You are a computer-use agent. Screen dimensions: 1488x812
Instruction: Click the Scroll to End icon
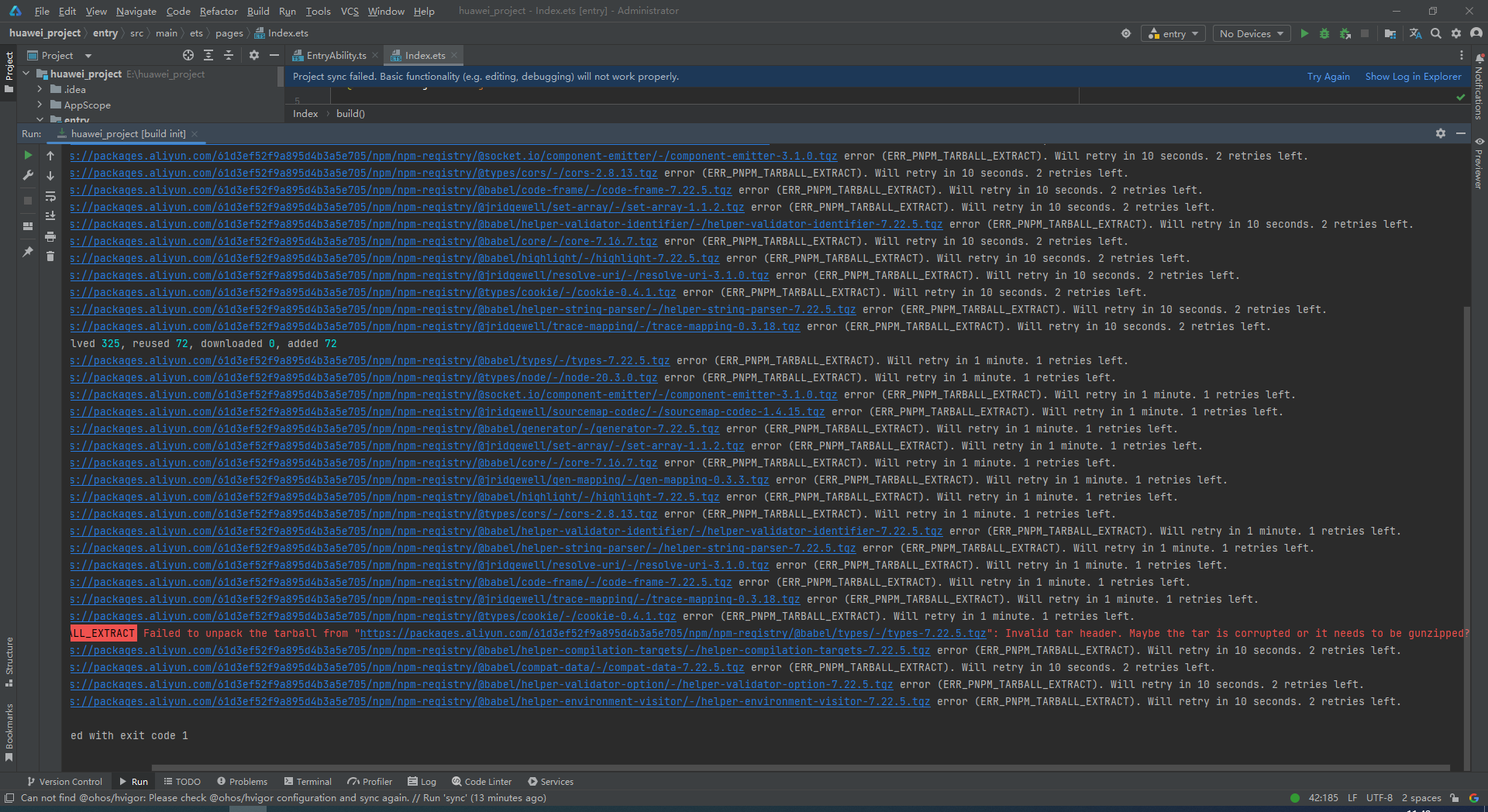50,216
